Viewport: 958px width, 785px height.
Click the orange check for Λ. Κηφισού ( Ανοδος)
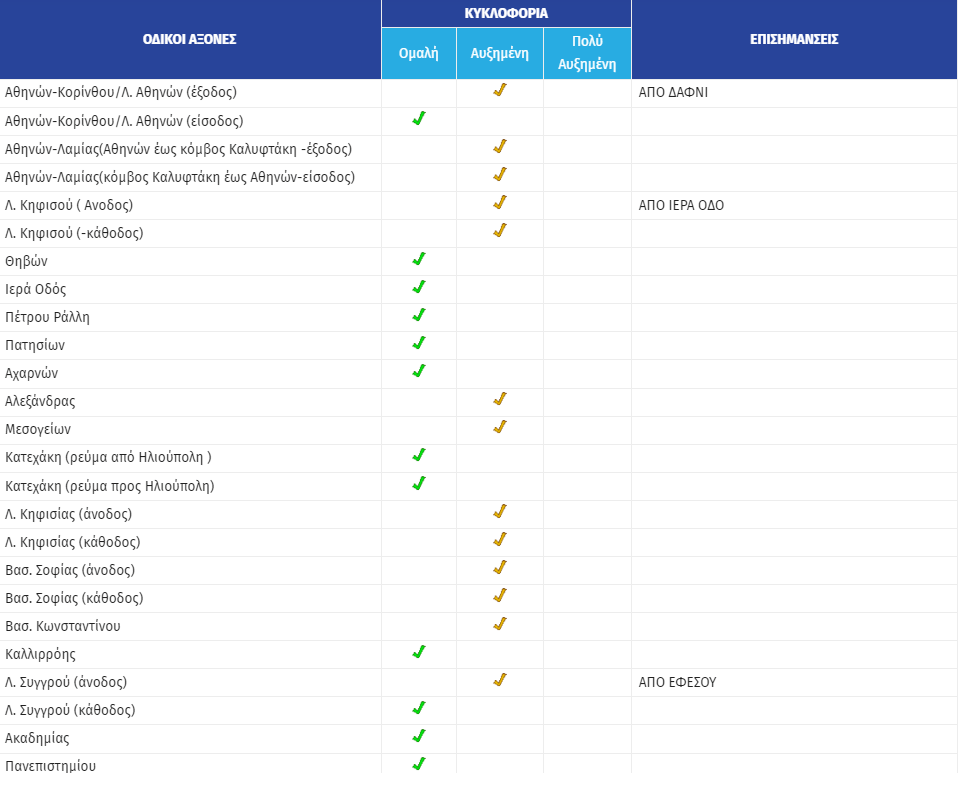click(500, 203)
